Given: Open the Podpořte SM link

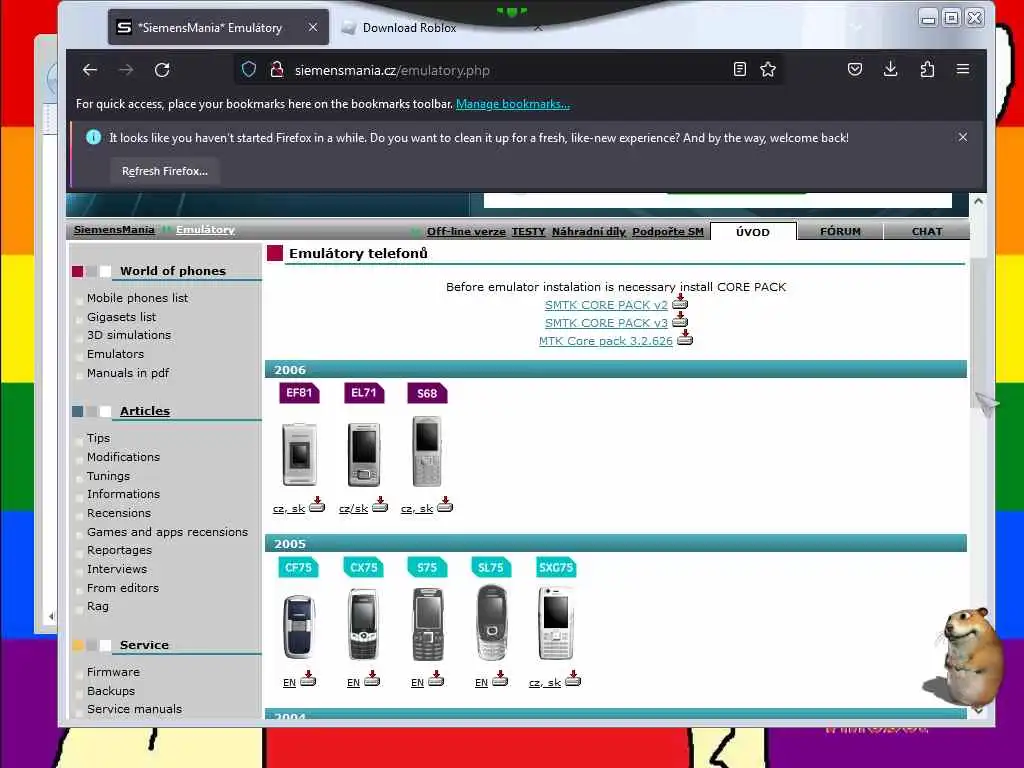Looking at the screenshot, I should pos(668,232).
